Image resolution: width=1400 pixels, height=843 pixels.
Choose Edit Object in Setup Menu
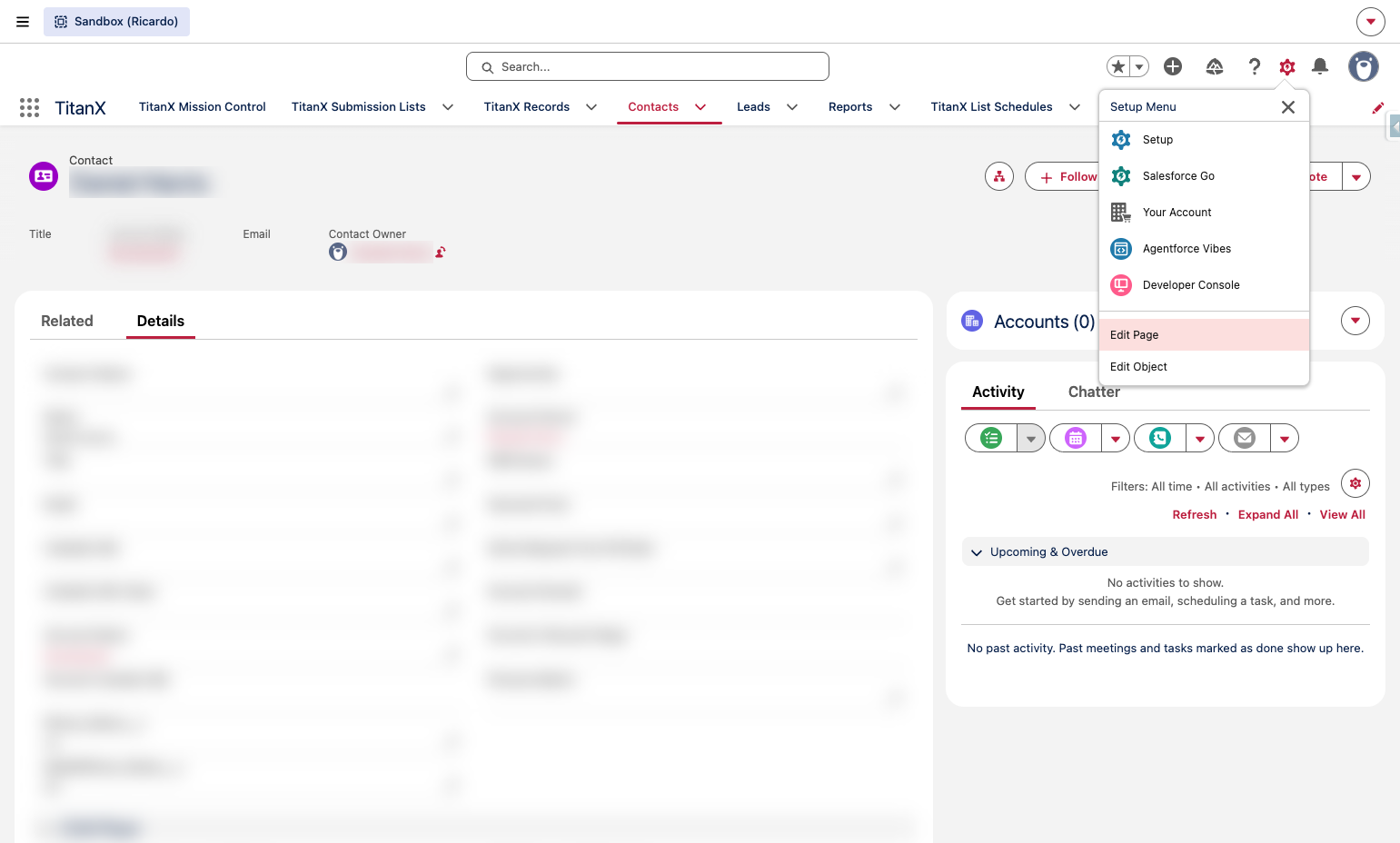[1204, 367]
